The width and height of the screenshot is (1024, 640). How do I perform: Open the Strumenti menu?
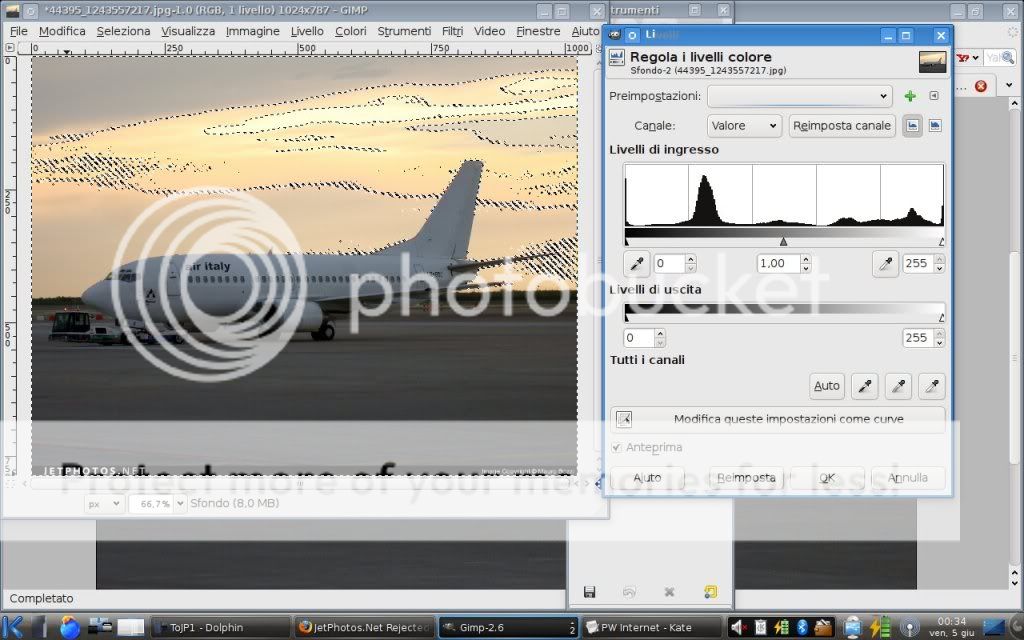(x=404, y=31)
